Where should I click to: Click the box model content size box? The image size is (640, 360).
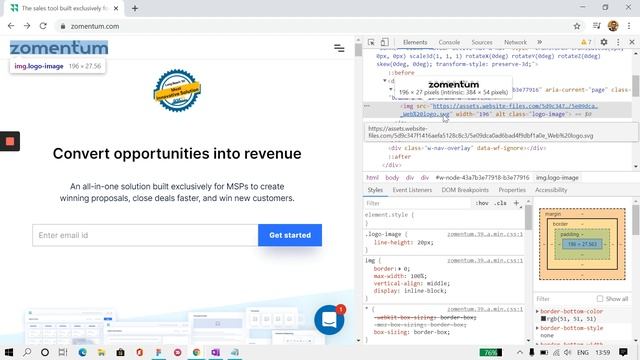[582, 244]
